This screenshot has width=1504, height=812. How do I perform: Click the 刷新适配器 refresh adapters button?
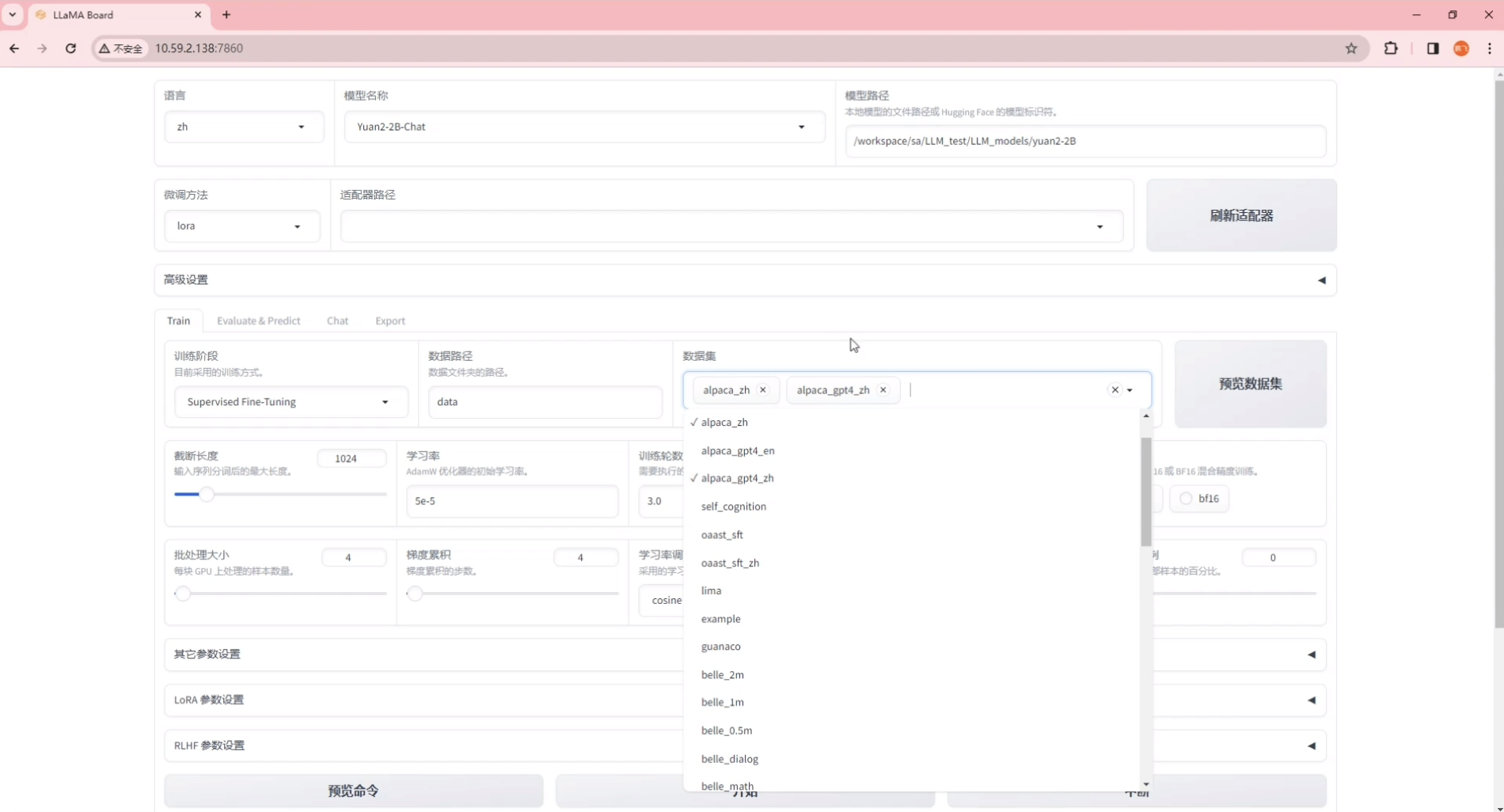(1240, 215)
